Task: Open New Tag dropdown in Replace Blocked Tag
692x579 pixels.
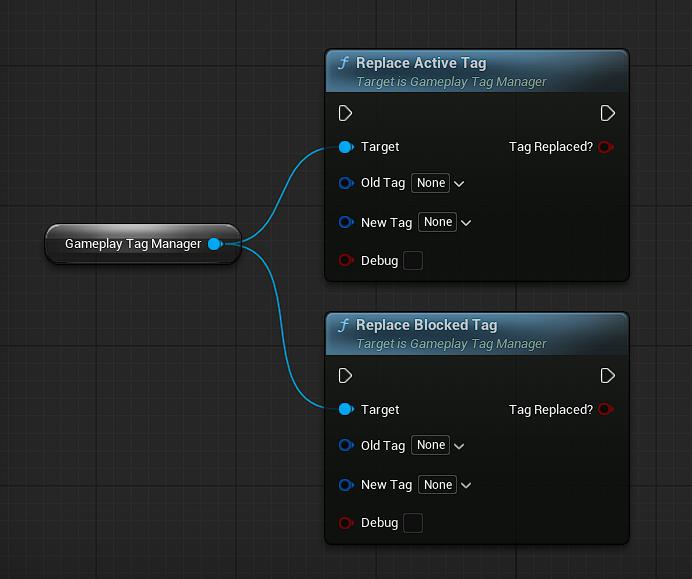Action: [445, 485]
